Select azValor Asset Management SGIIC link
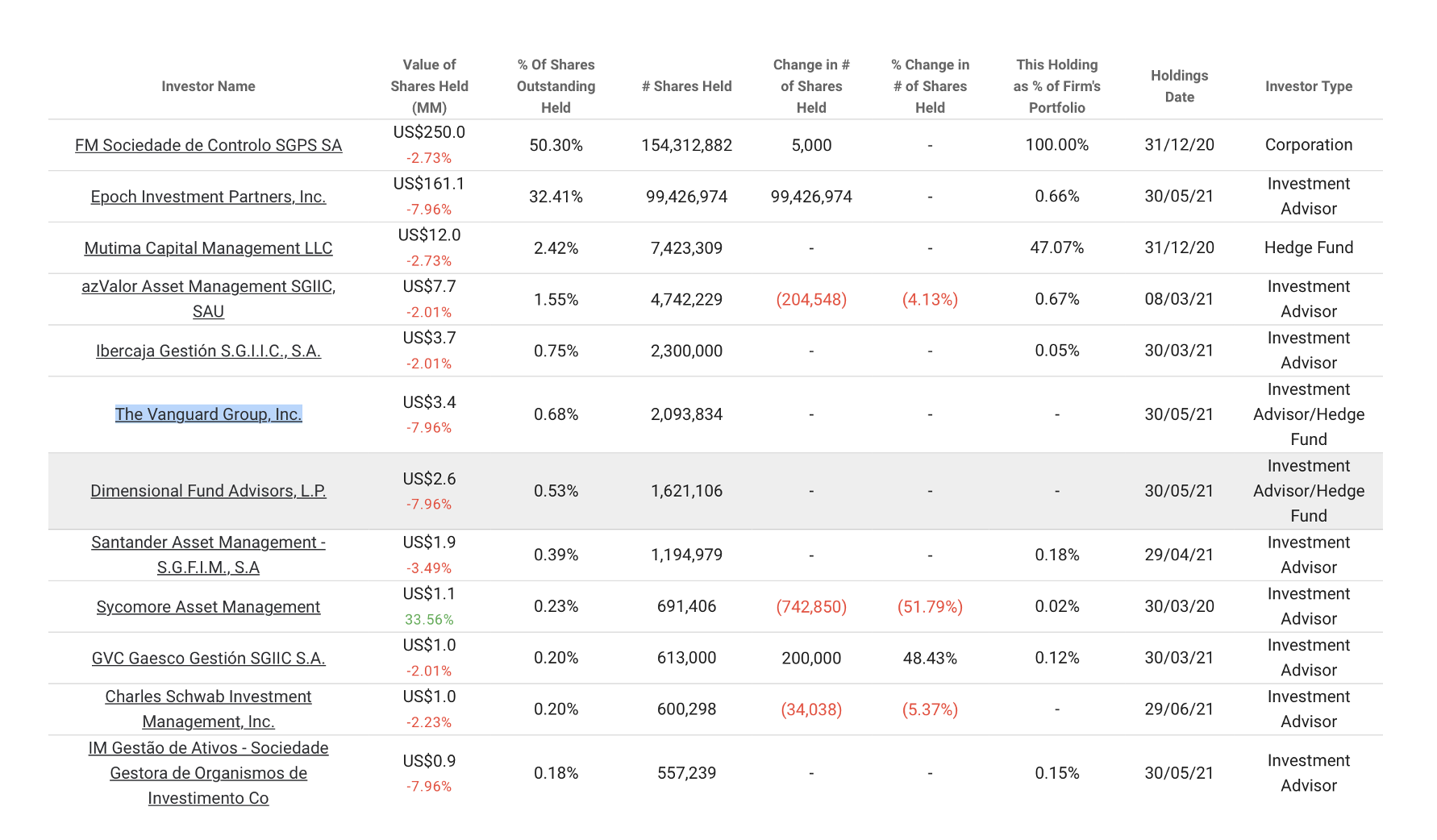Image resolution: width=1437 pixels, height=840 pixels. tap(208, 287)
